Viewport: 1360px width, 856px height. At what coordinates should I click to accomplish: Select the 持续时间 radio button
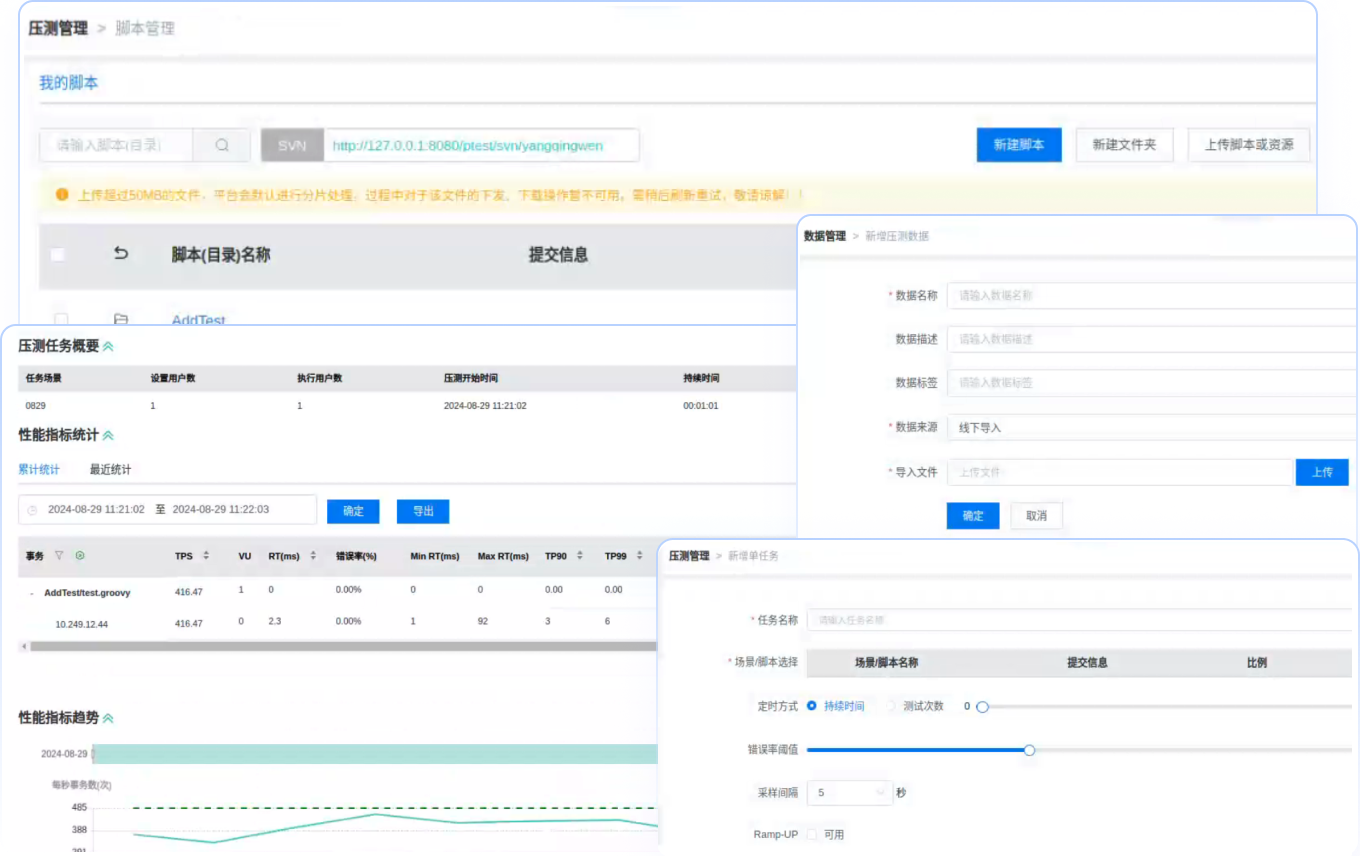812,706
